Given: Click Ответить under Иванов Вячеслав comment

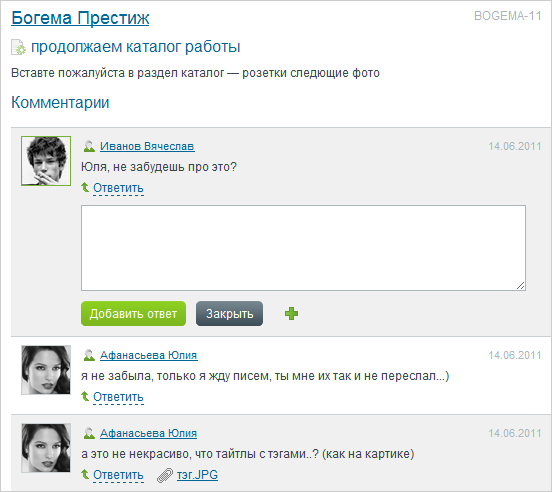Looking at the screenshot, I should 118,188.
